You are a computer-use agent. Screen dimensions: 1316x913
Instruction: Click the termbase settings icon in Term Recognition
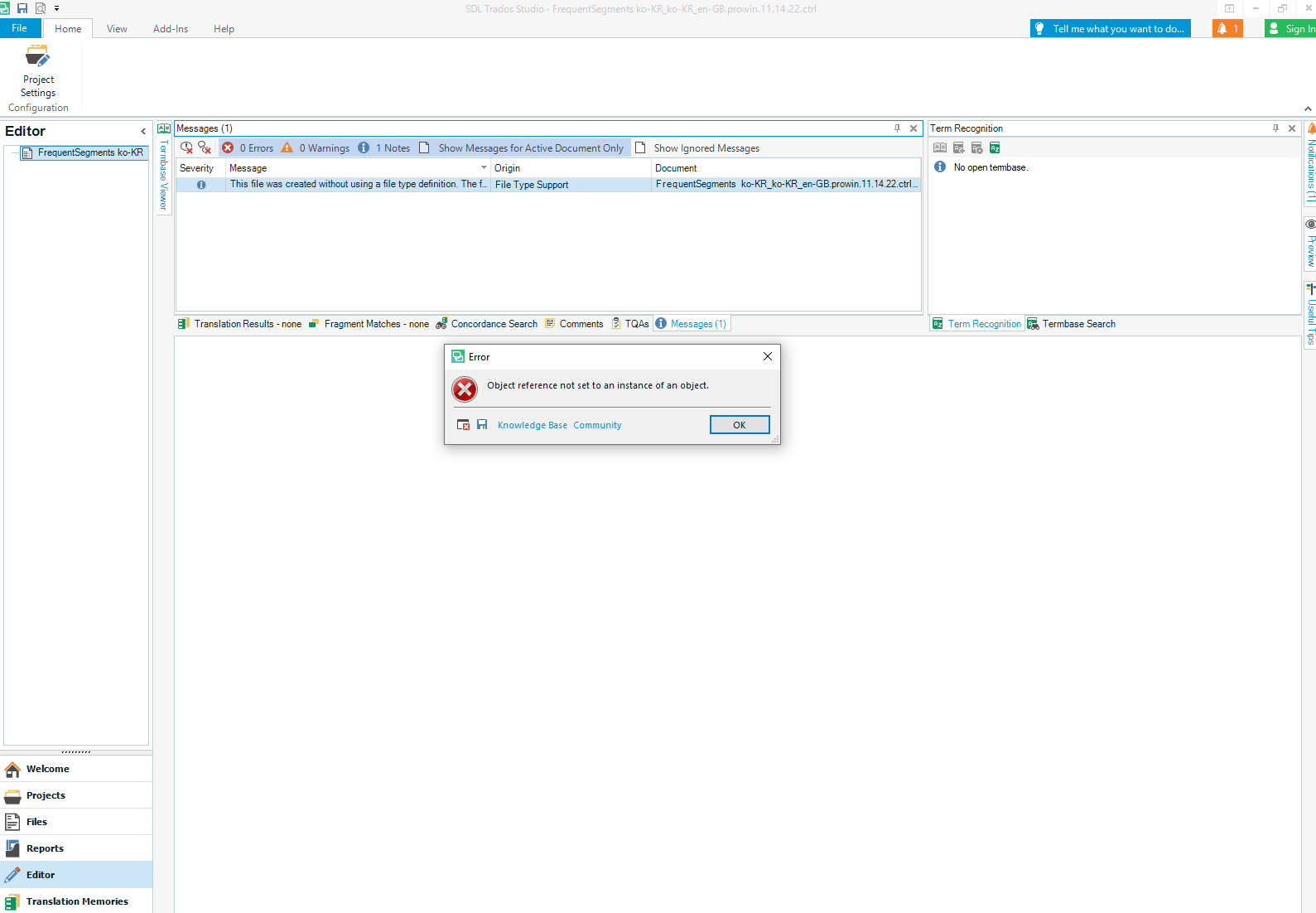(x=976, y=147)
